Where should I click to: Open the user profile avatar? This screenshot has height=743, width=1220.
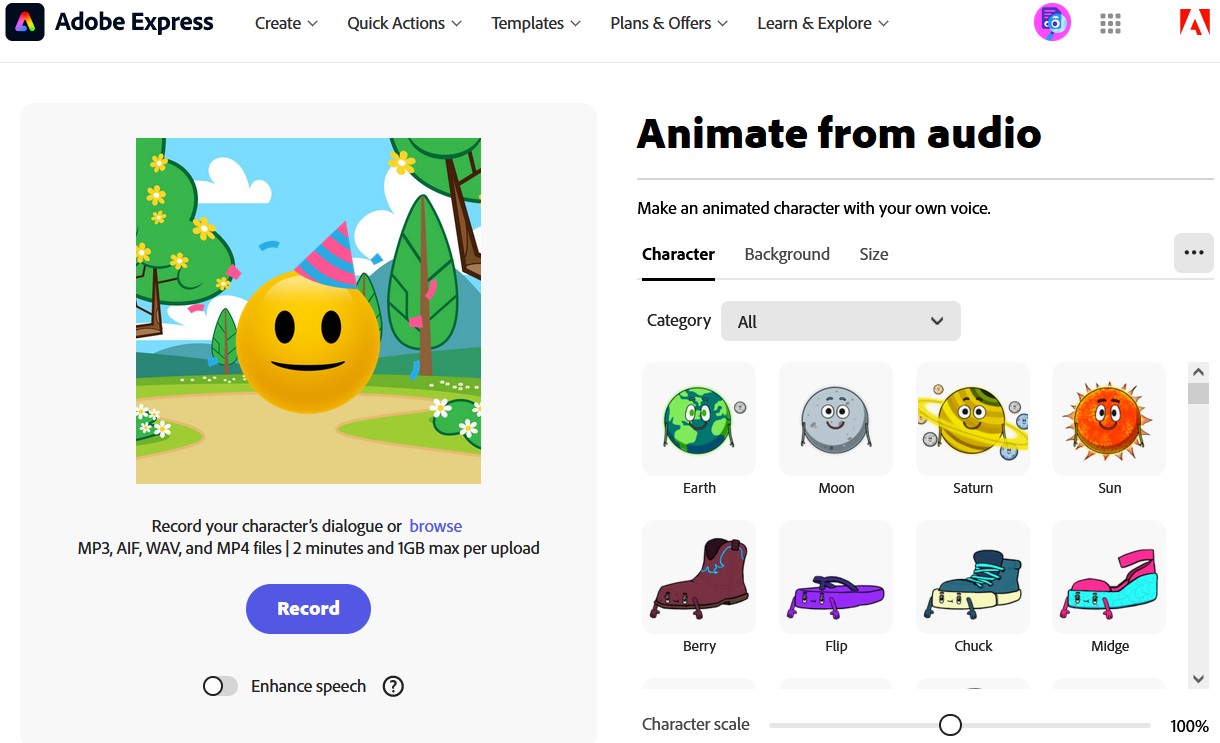1052,22
